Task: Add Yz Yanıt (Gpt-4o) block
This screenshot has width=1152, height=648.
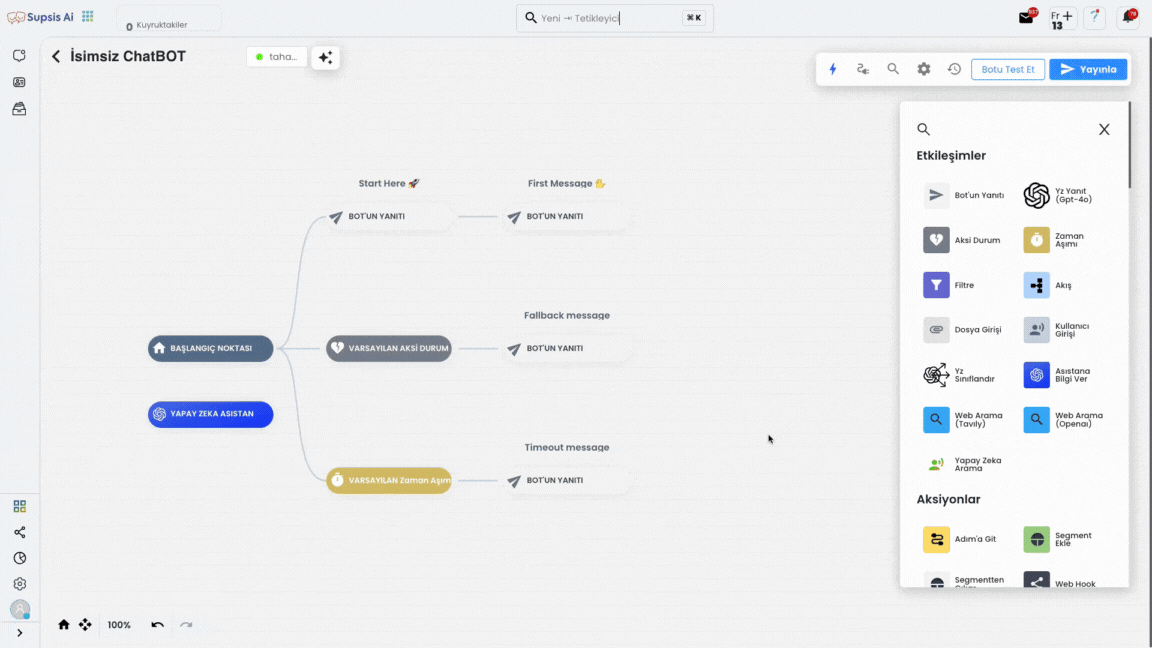Action: tap(1059, 195)
